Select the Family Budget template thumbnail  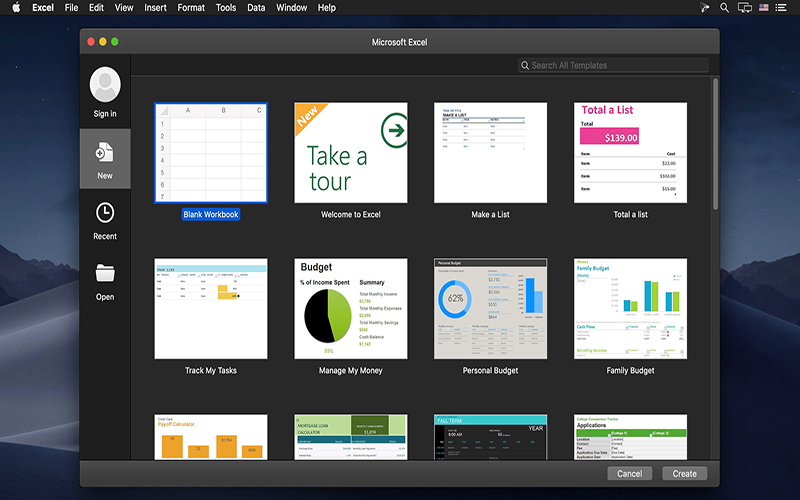[630, 308]
